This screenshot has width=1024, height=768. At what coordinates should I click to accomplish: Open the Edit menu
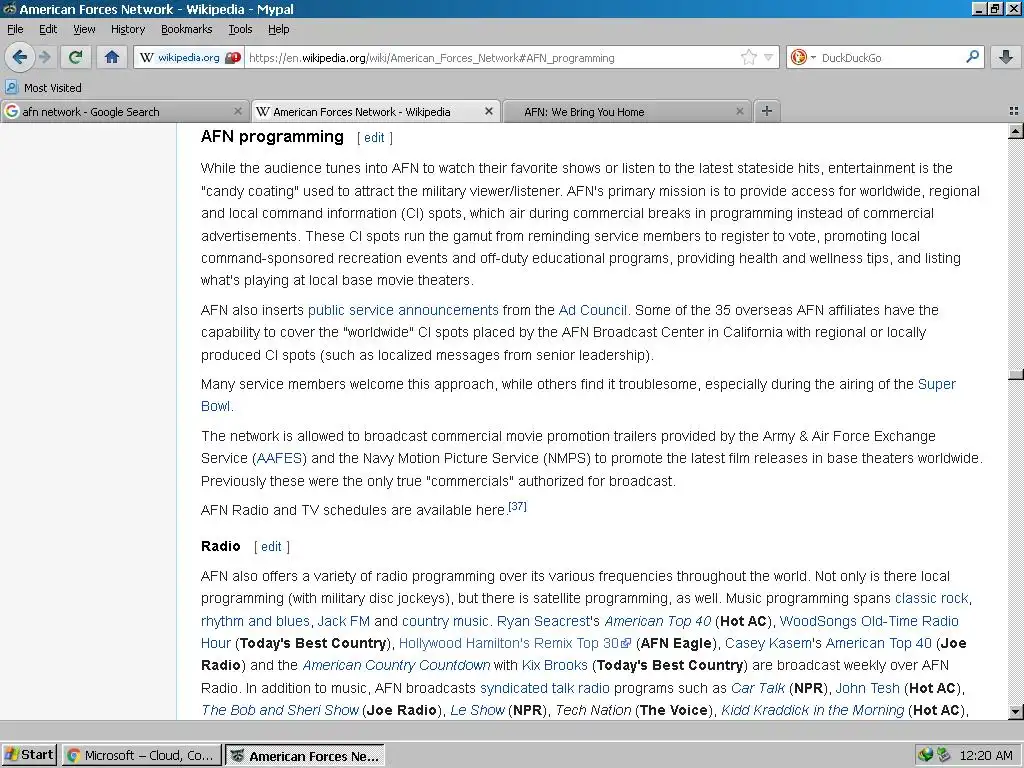48,29
